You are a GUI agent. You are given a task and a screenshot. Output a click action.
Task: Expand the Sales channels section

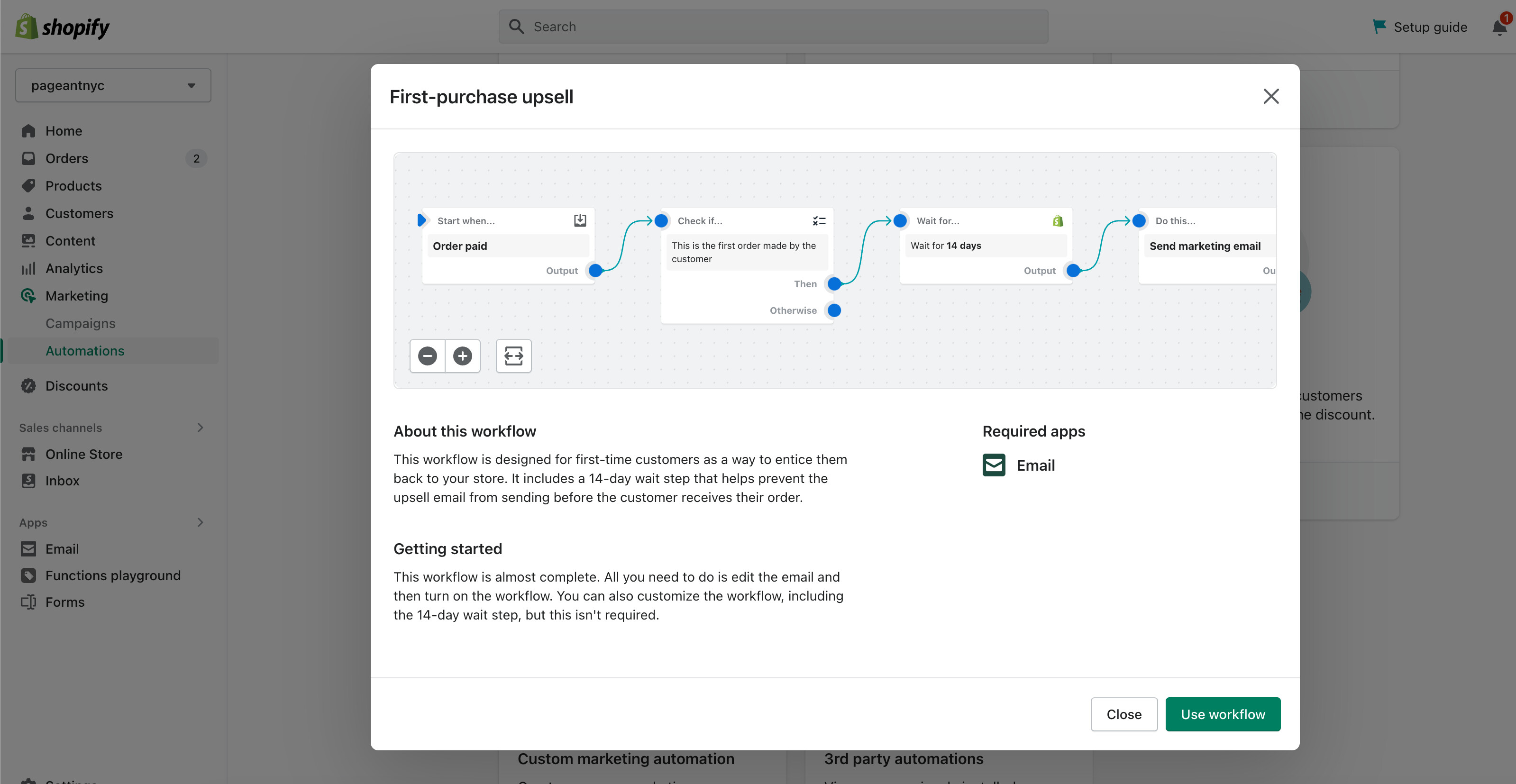coord(200,428)
